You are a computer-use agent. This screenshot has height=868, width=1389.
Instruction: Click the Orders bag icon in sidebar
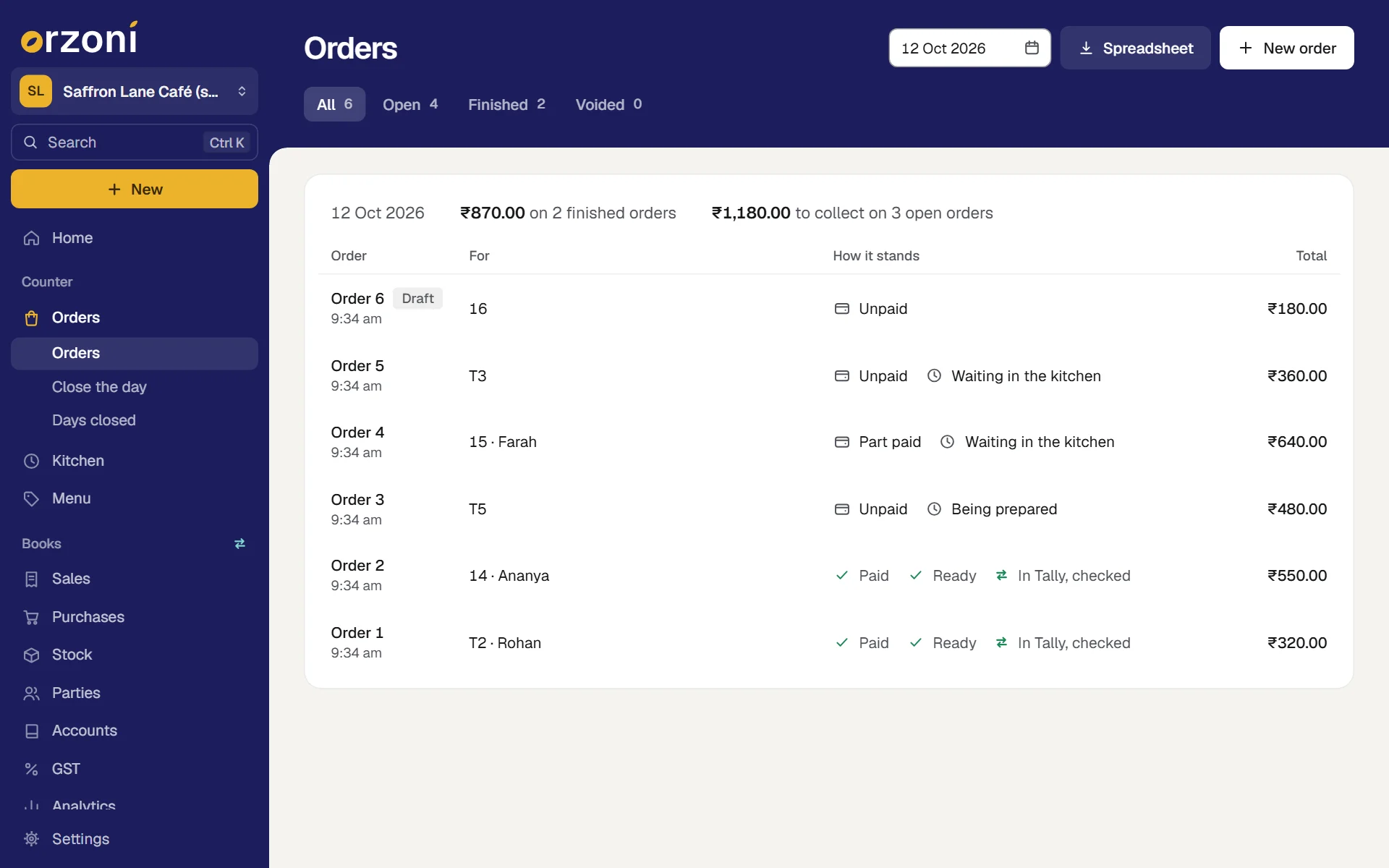(31, 318)
